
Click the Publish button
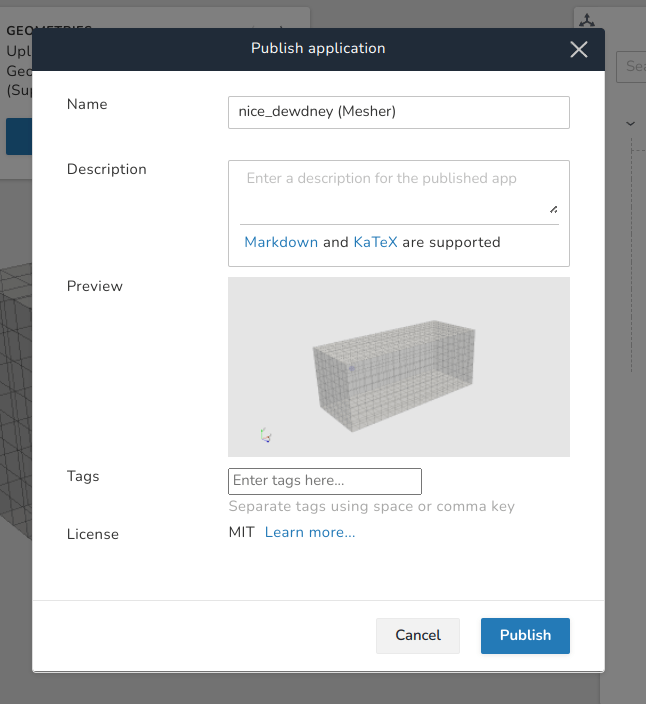[x=525, y=635]
